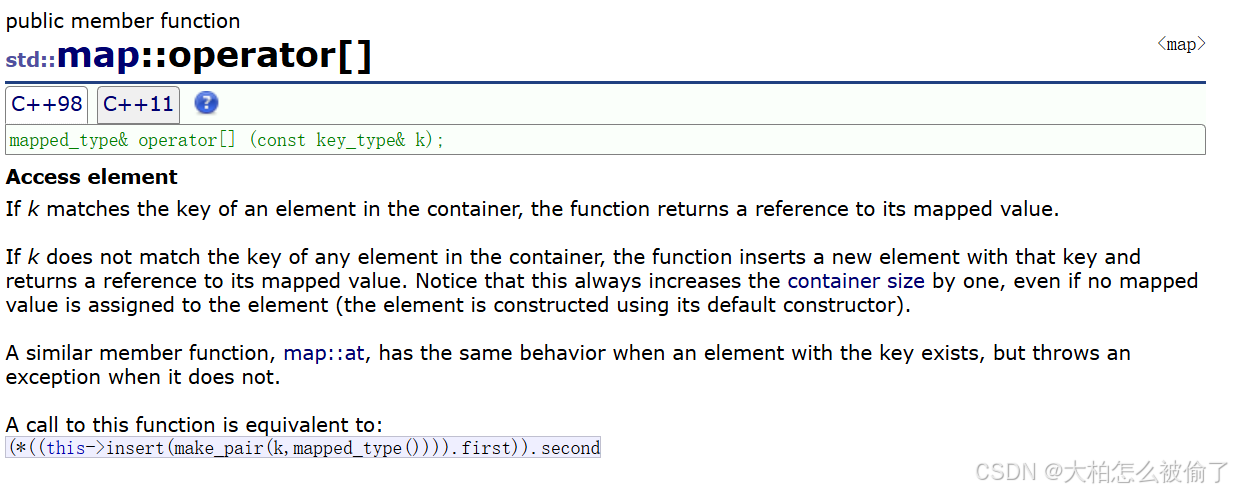The image size is (1234, 491).
Task: Click key_type& parameter in the prototype
Action: 361,140
